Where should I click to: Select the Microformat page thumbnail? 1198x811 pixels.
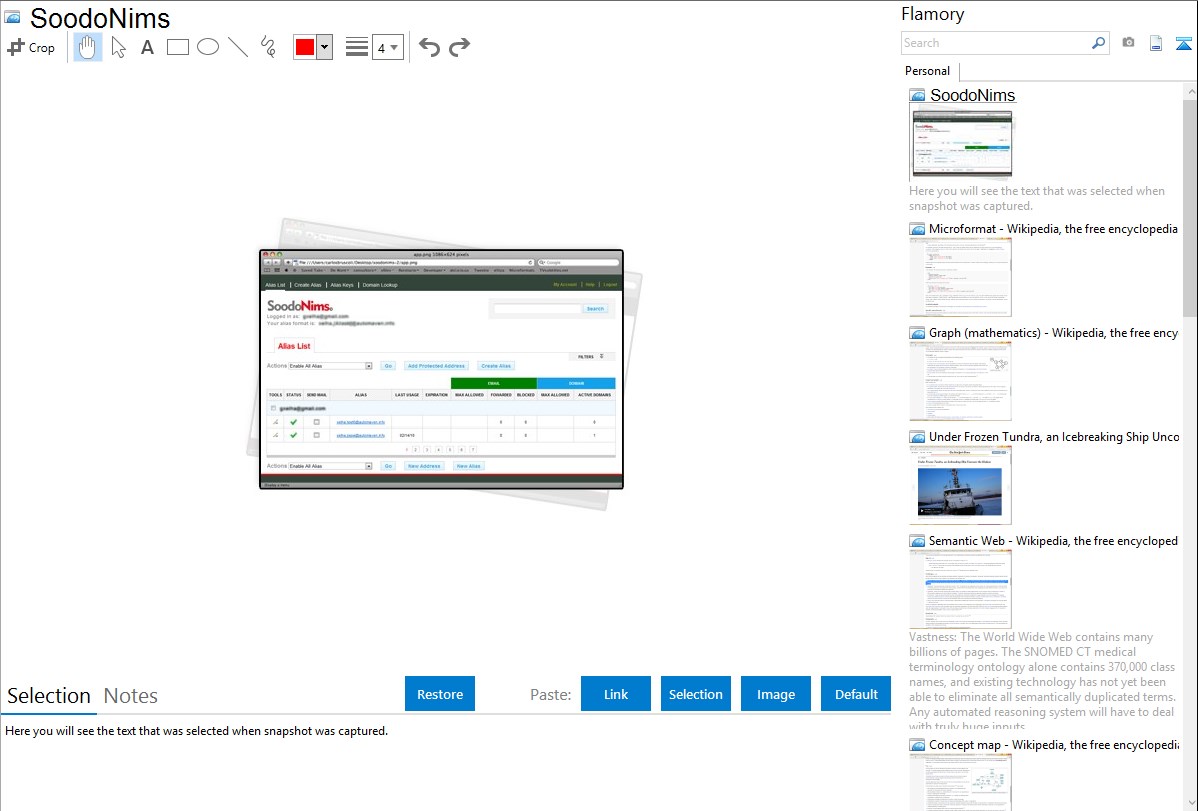tap(960, 277)
